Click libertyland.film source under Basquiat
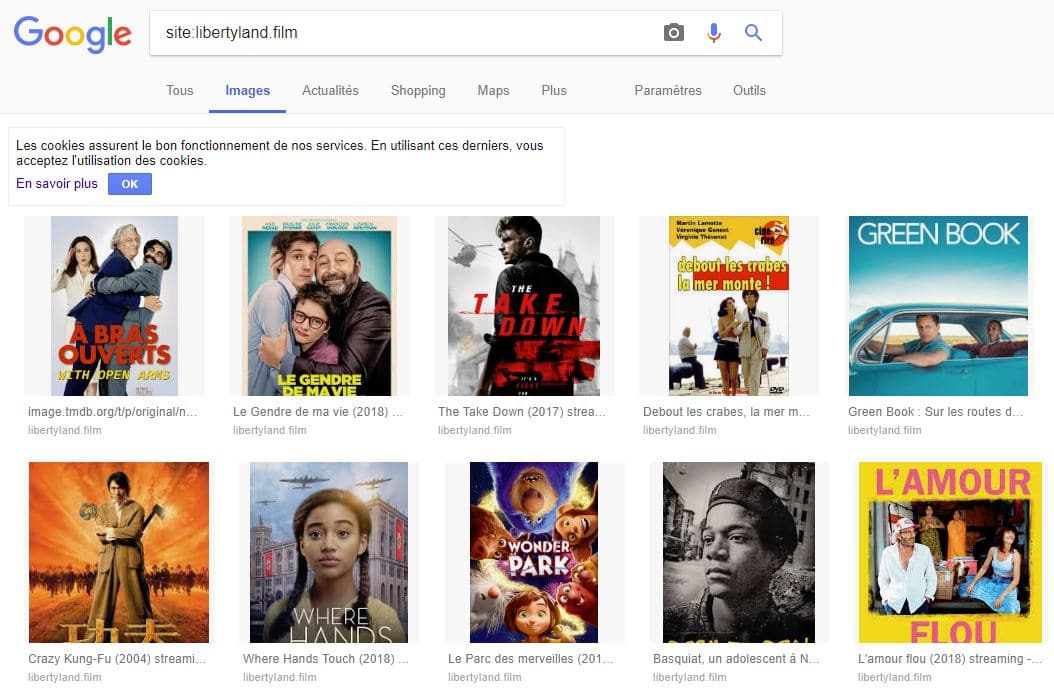 coord(690,677)
